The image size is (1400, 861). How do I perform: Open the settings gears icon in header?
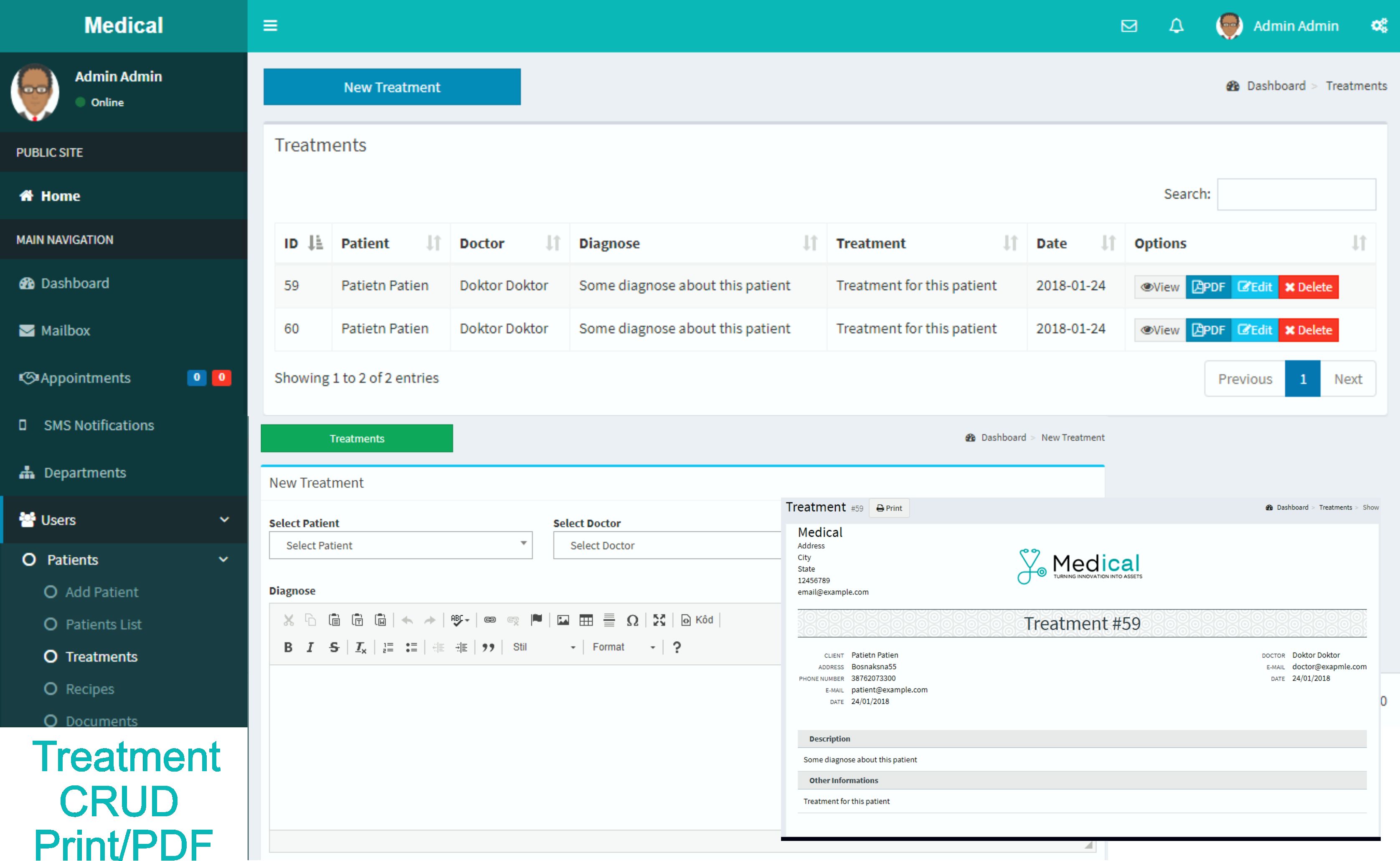[x=1379, y=25]
